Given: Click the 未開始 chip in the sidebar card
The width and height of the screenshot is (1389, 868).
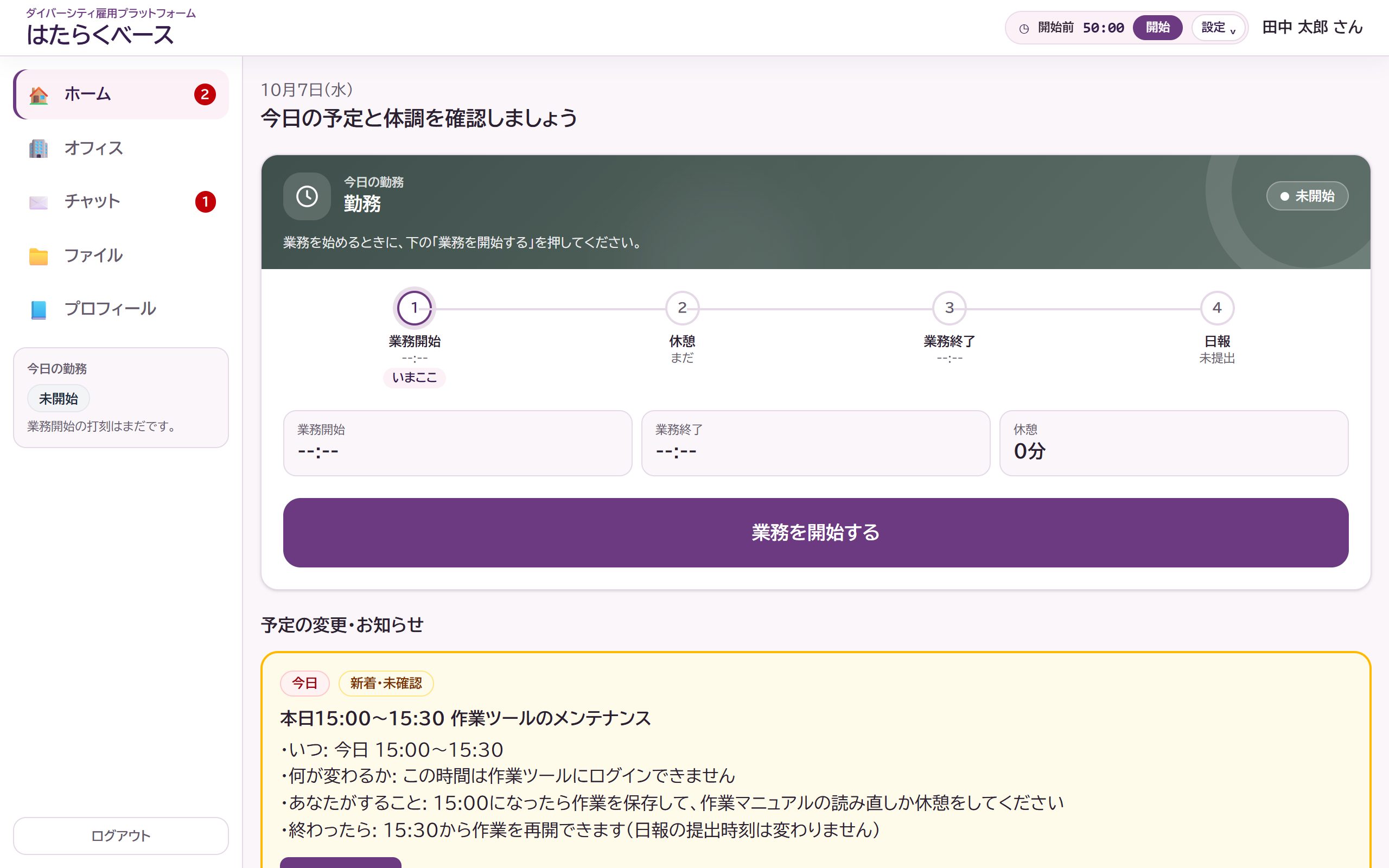Looking at the screenshot, I should click(x=59, y=399).
